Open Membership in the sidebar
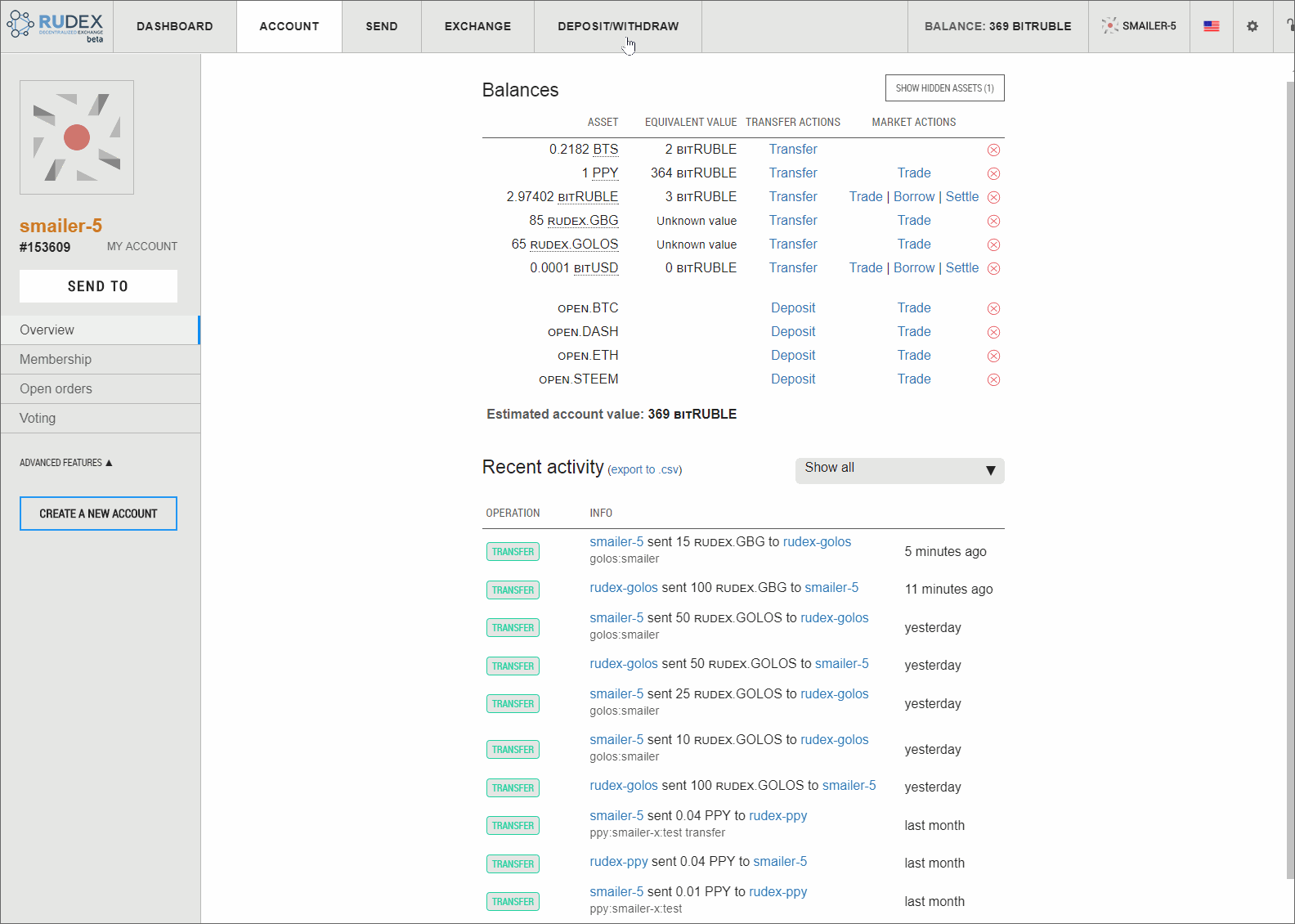The image size is (1295, 924). point(100,360)
